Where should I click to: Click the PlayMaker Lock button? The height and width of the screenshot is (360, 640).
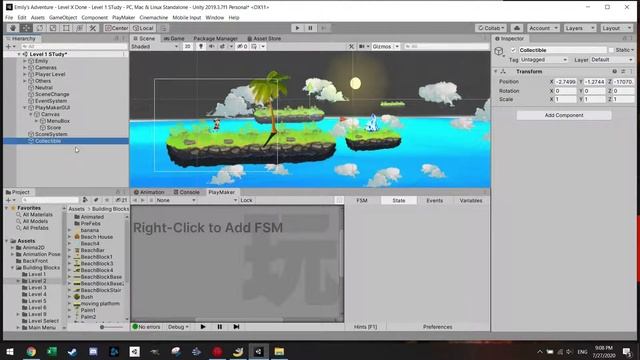tap(246, 200)
